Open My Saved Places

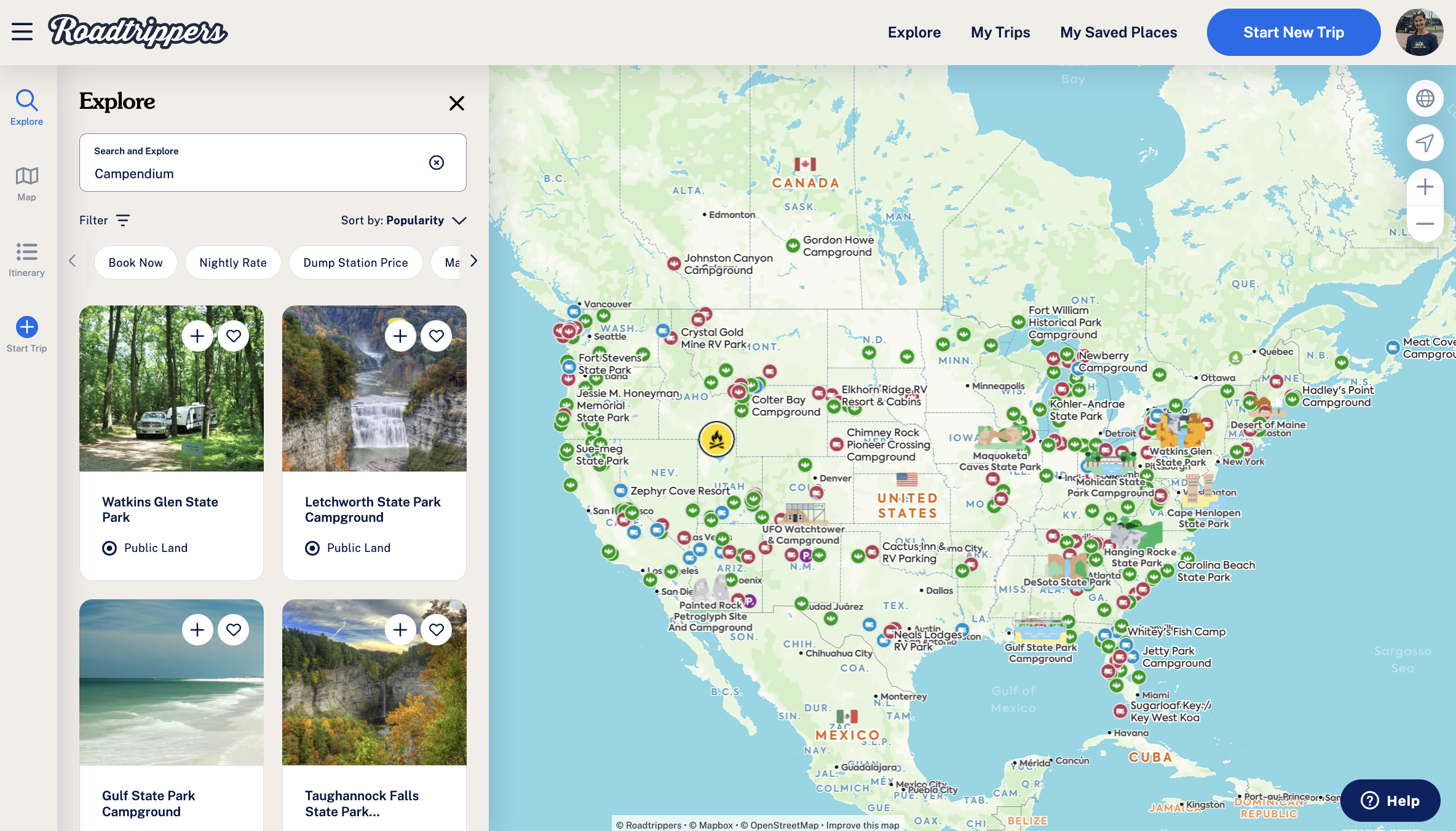tap(1118, 32)
